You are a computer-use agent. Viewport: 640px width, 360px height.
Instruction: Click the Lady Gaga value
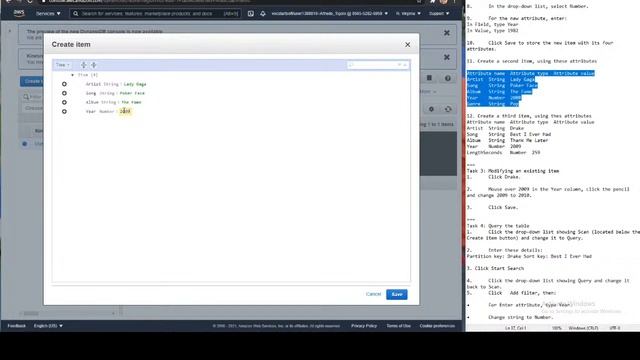pos(135,84)
